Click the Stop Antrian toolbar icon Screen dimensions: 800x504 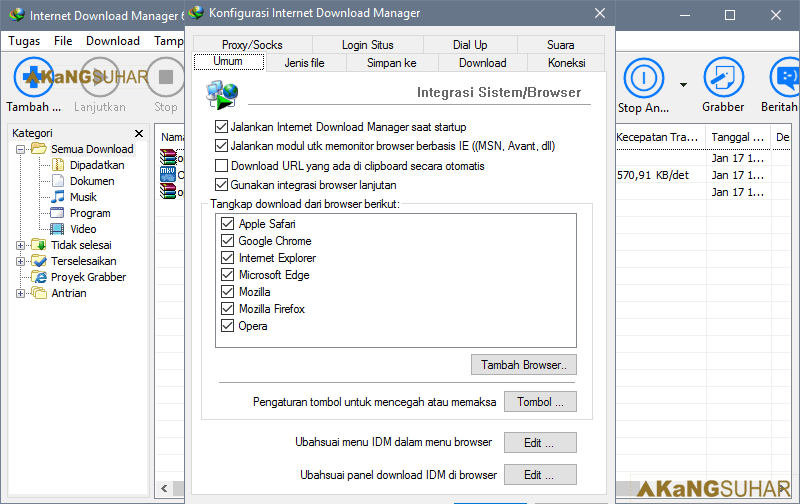click(x=643, y=78)
